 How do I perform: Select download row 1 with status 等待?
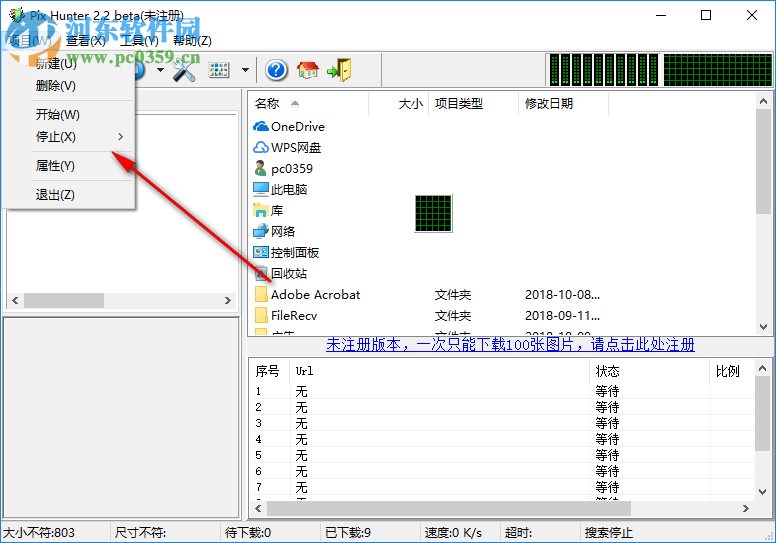(502, 391)
